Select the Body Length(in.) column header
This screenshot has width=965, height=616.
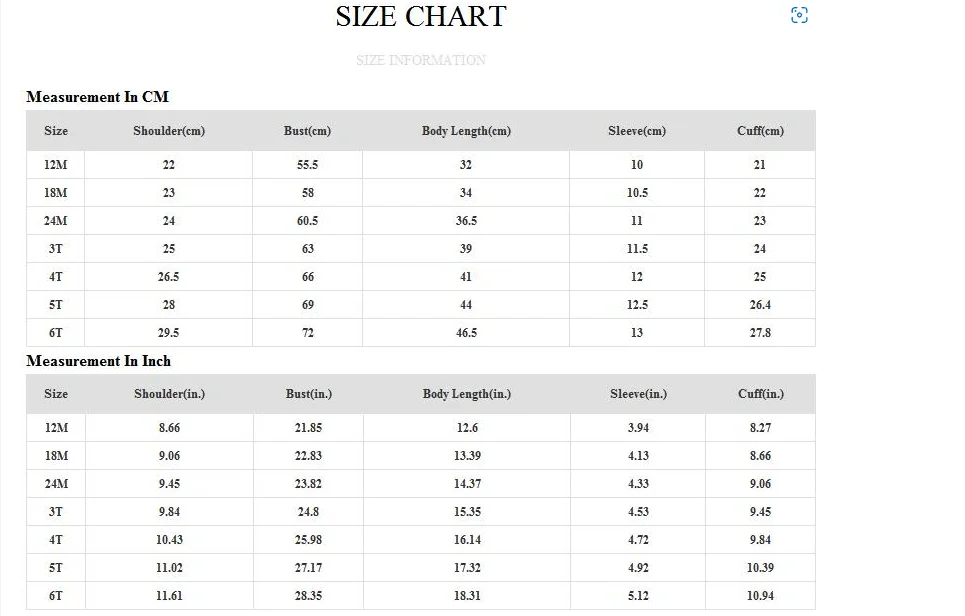coord(466,394)
